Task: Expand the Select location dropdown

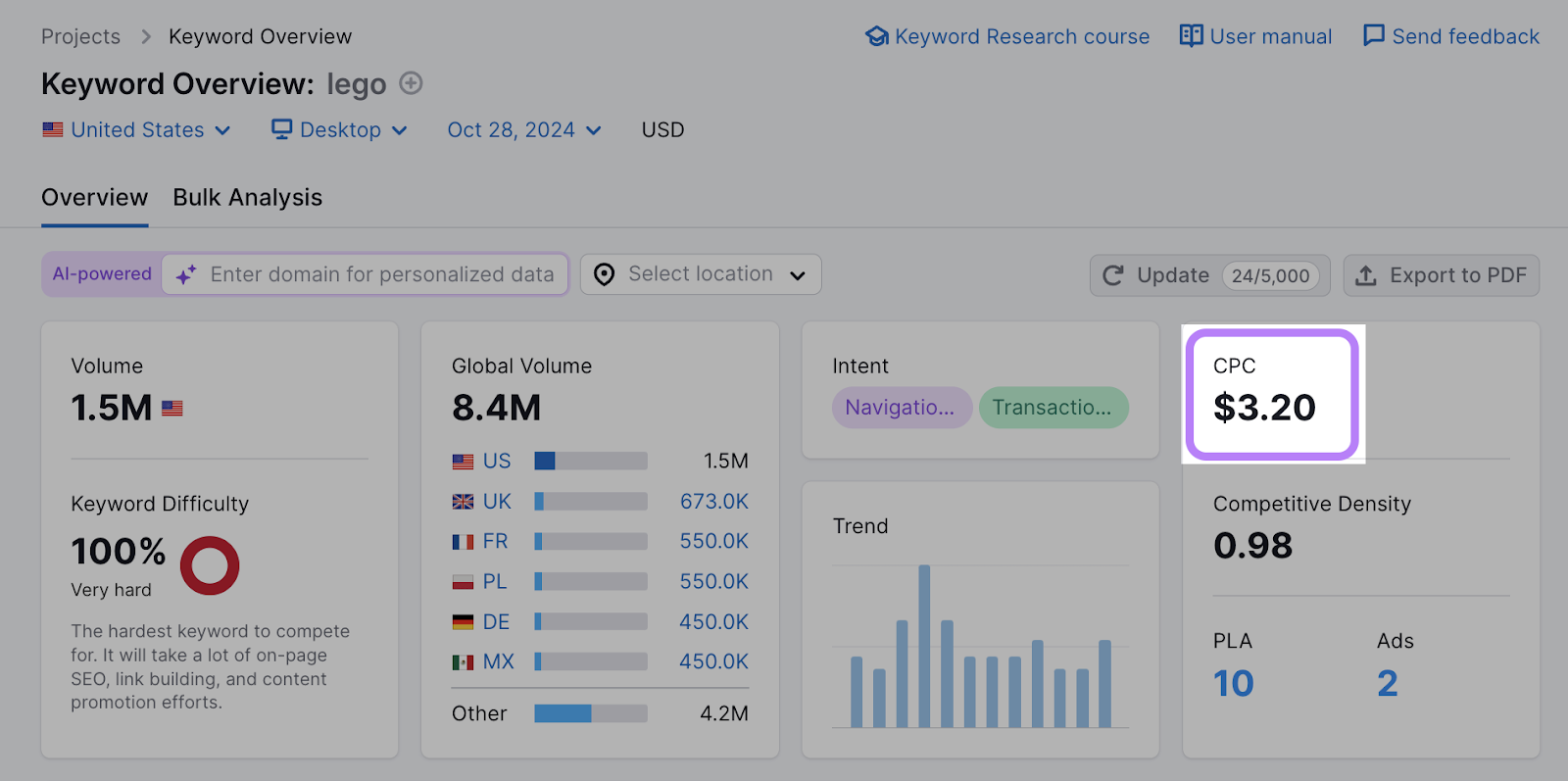Action: (701, 275)
